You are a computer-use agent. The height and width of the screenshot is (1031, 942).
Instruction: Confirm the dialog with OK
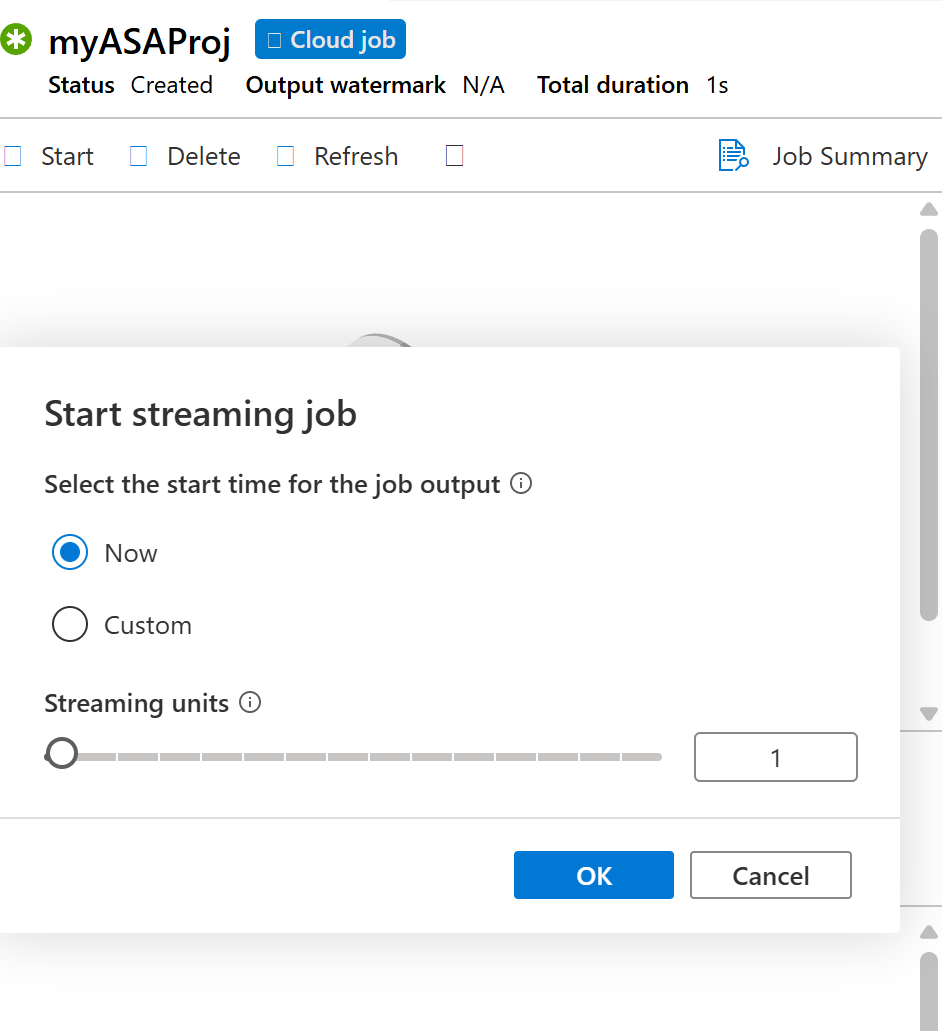coord(593,876)
